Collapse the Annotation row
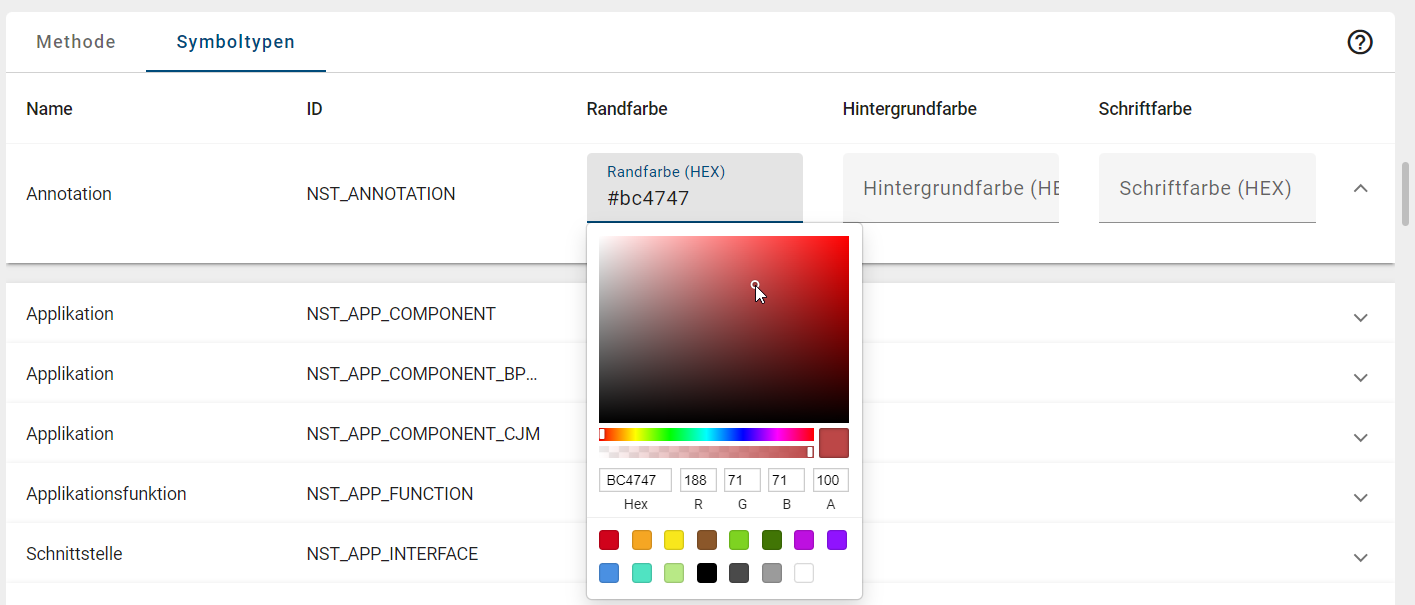The image size is (1415, 605). pos(1360,188)
